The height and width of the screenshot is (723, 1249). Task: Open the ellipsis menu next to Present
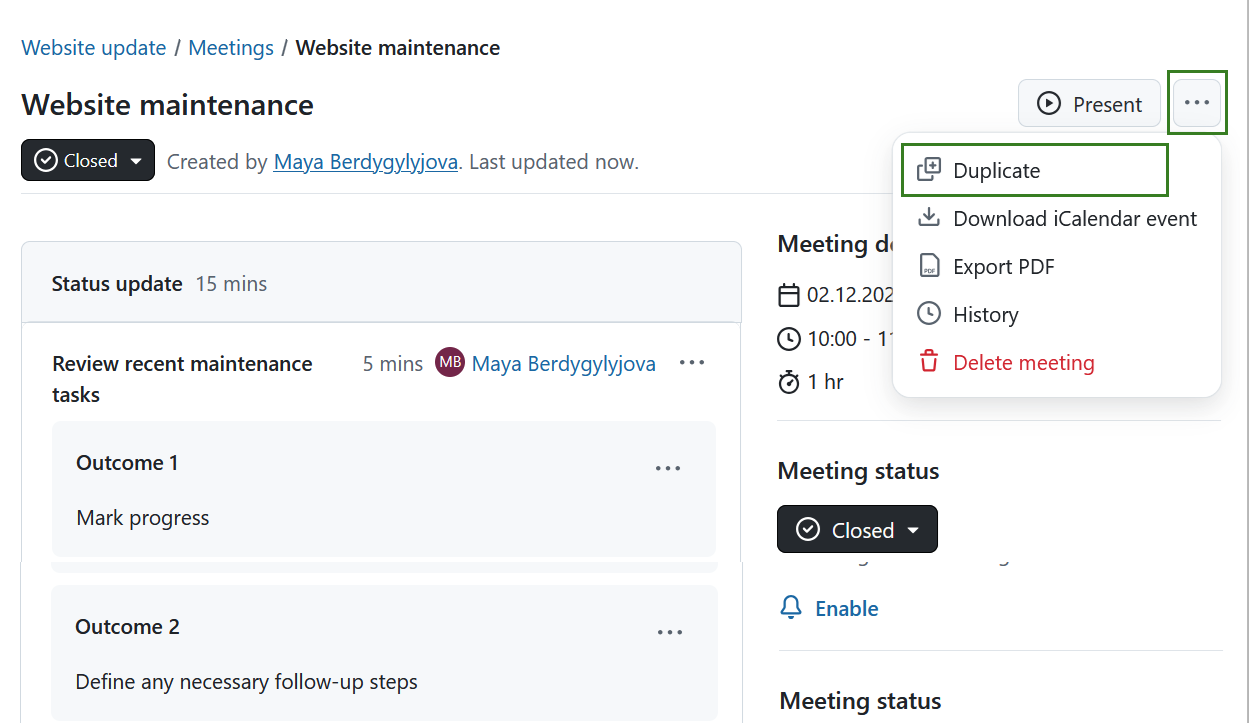click(x=1197, y=102)
